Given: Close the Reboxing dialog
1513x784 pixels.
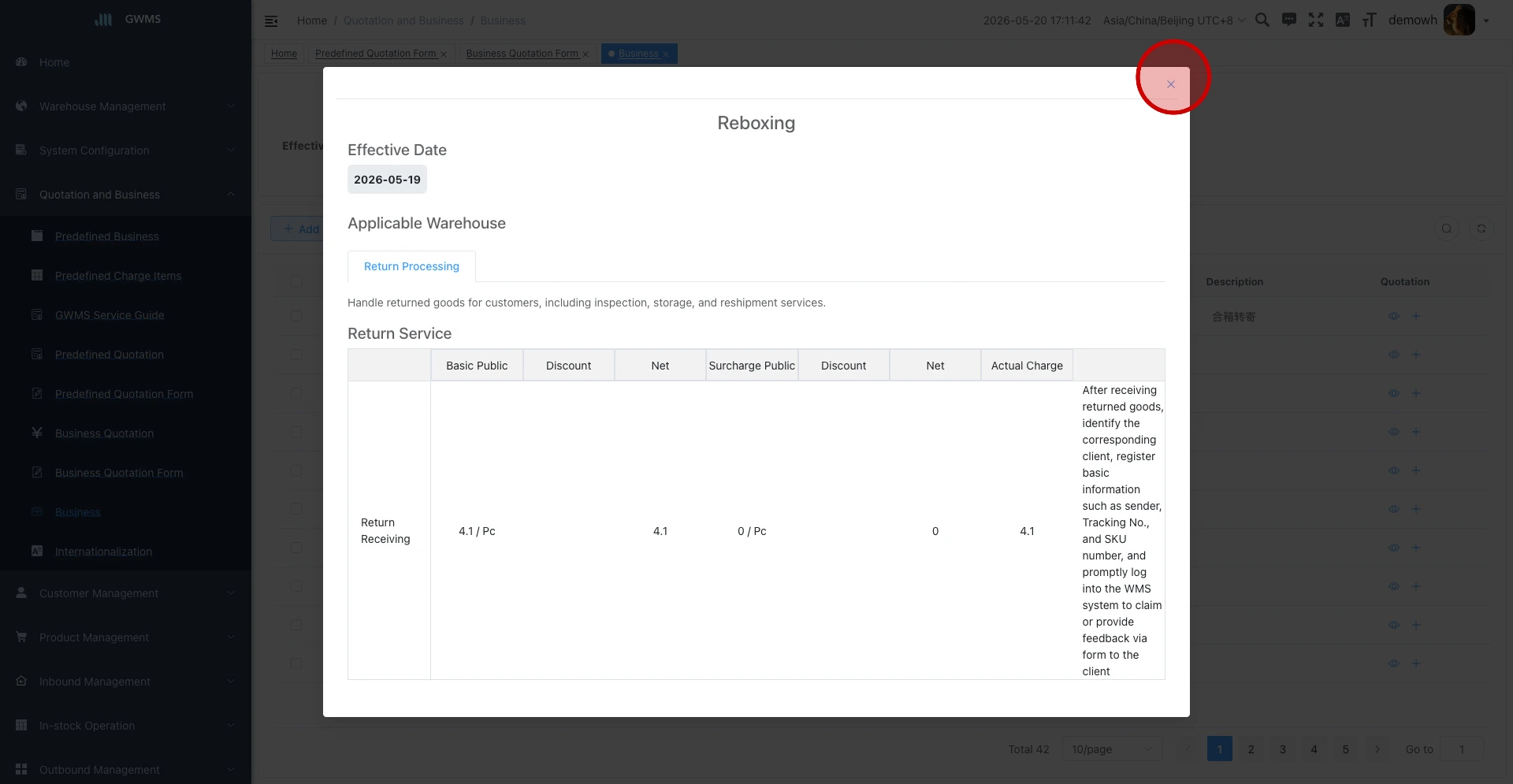Looking at the screenshot, I should (1170, 84).
